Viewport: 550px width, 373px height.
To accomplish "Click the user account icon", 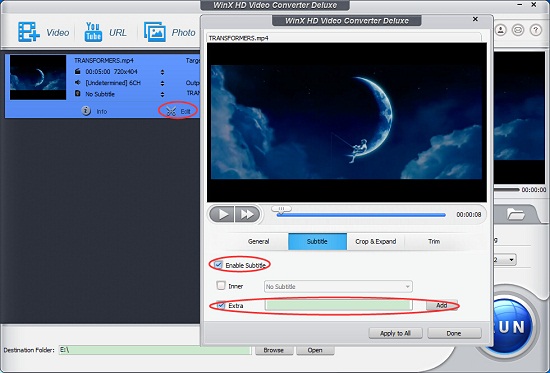I will [501, 30].
